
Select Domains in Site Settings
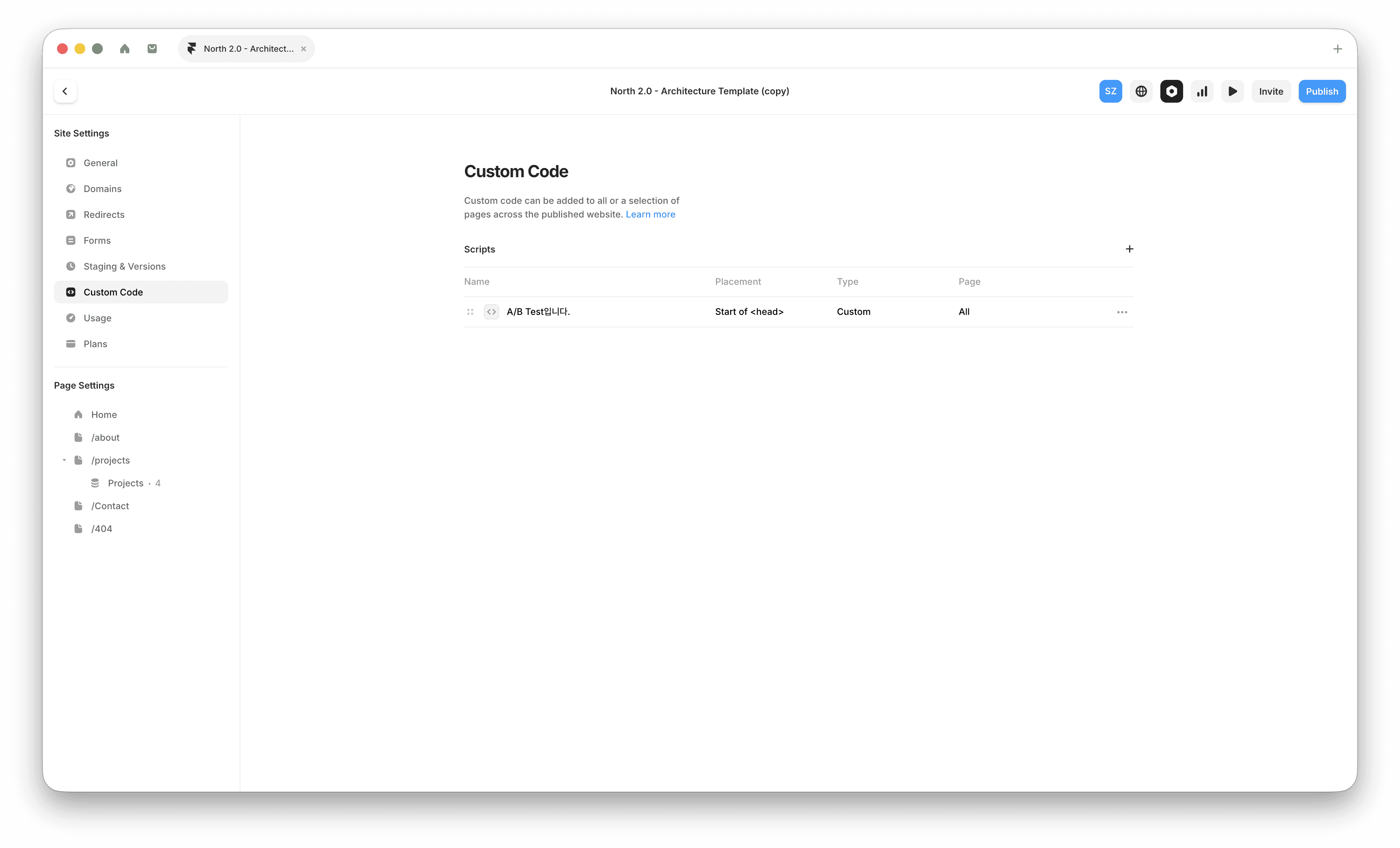click(x=102, y=189)
